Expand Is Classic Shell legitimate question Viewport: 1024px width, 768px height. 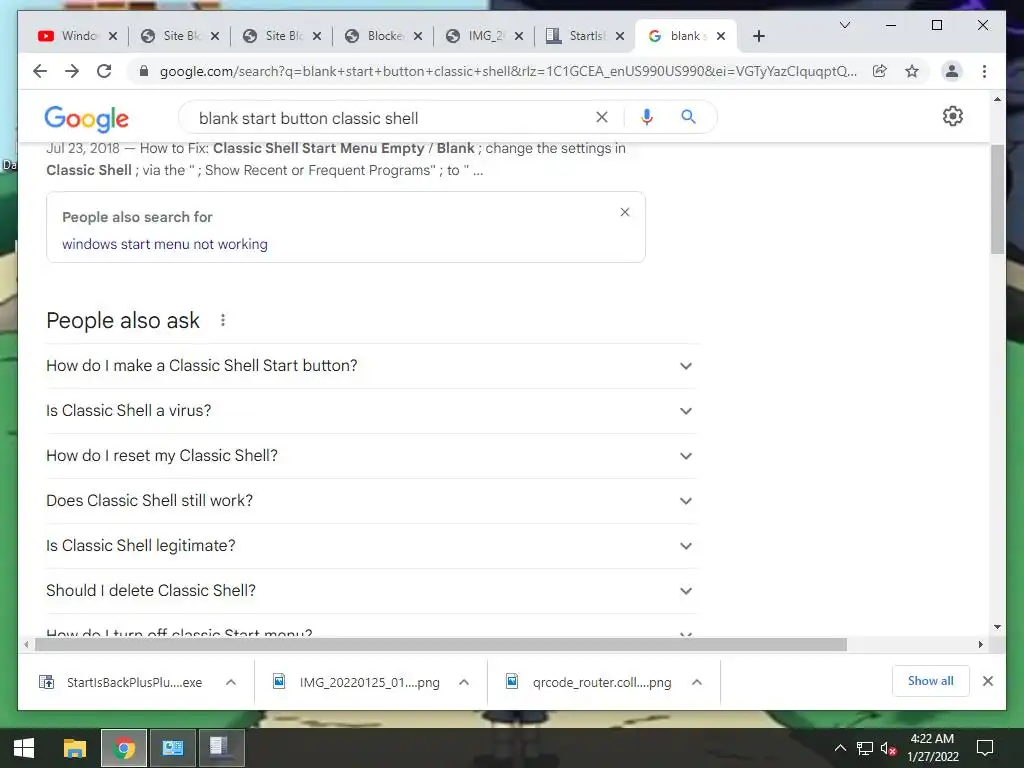(371, 546)
